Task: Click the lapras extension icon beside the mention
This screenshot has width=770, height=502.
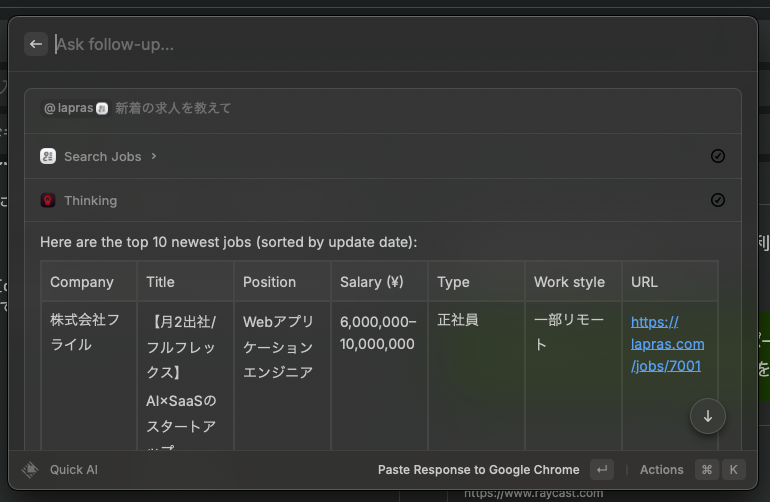Action: pos(102,109)
